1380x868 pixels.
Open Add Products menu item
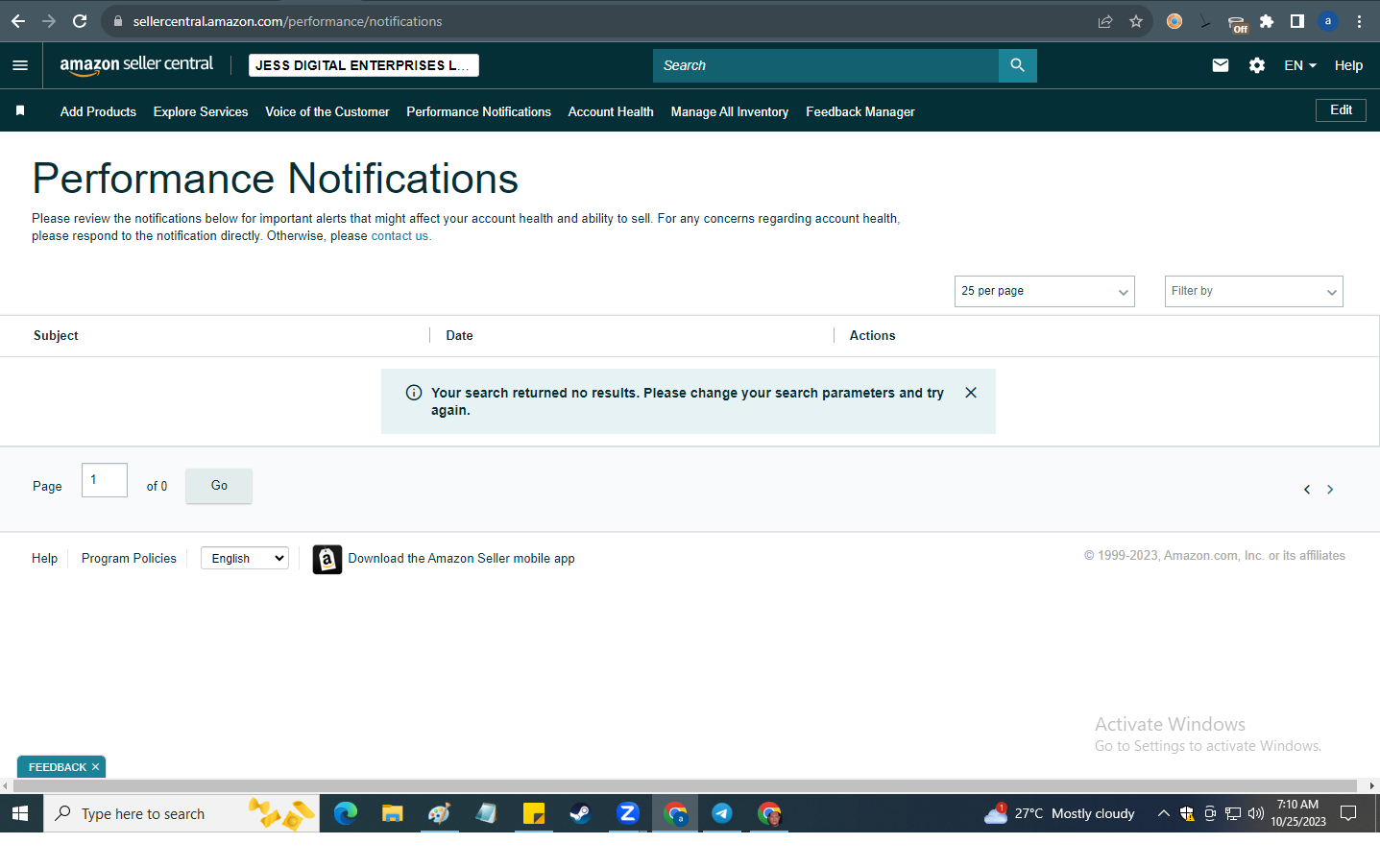98,111
